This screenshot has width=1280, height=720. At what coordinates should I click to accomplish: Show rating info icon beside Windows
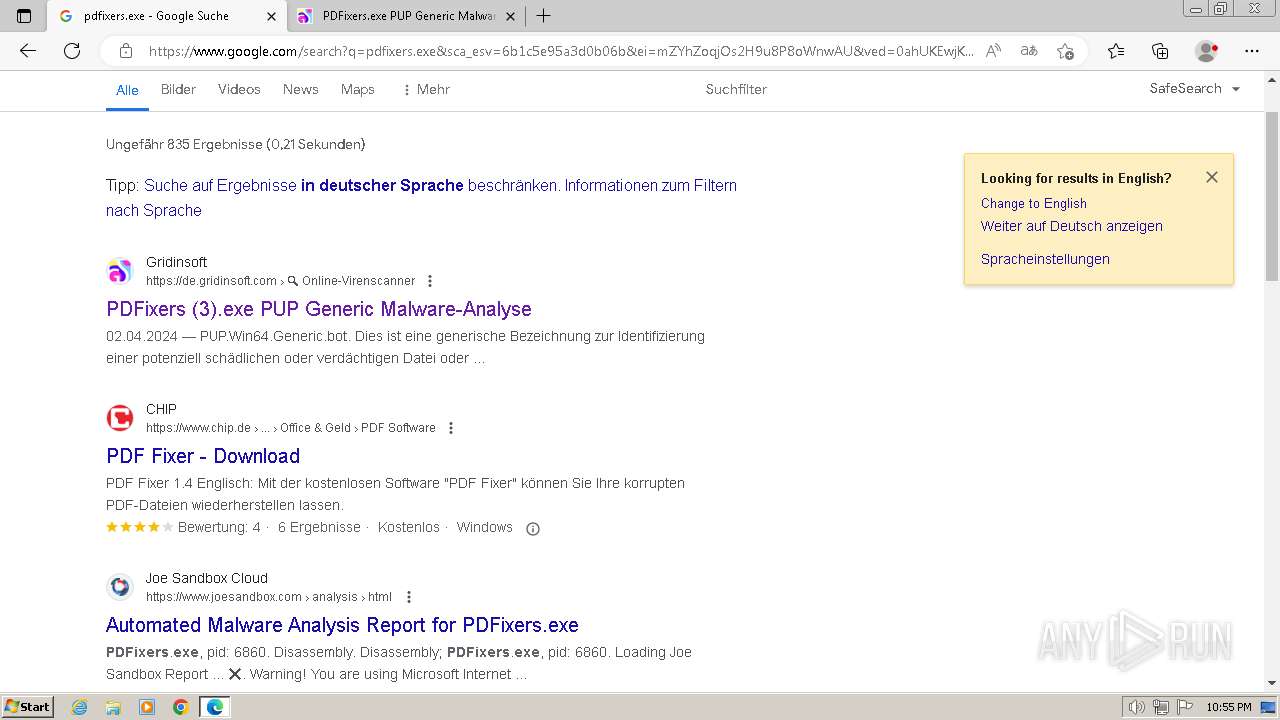[x=533, y=528]
